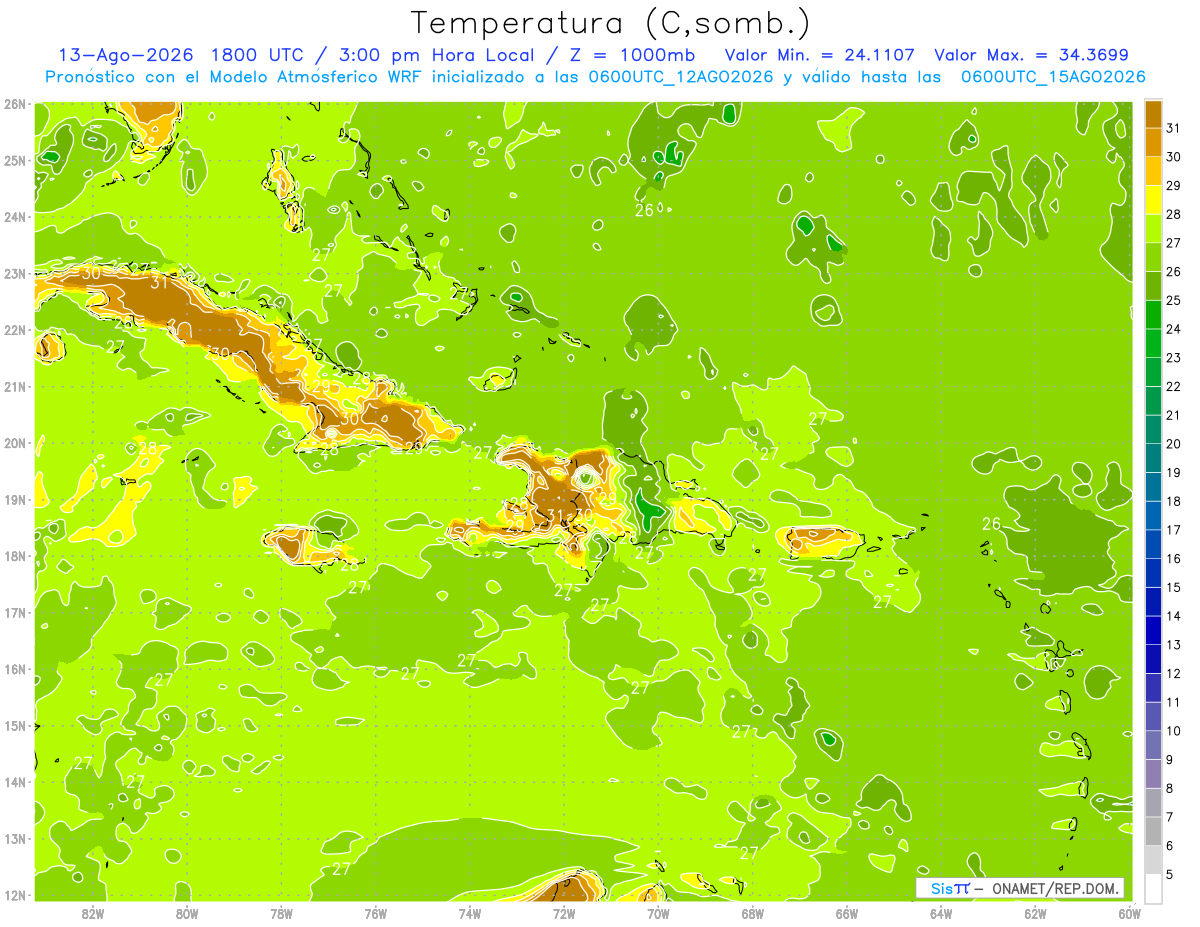Click longitude axis label '64W'

[x=941, y=913]
